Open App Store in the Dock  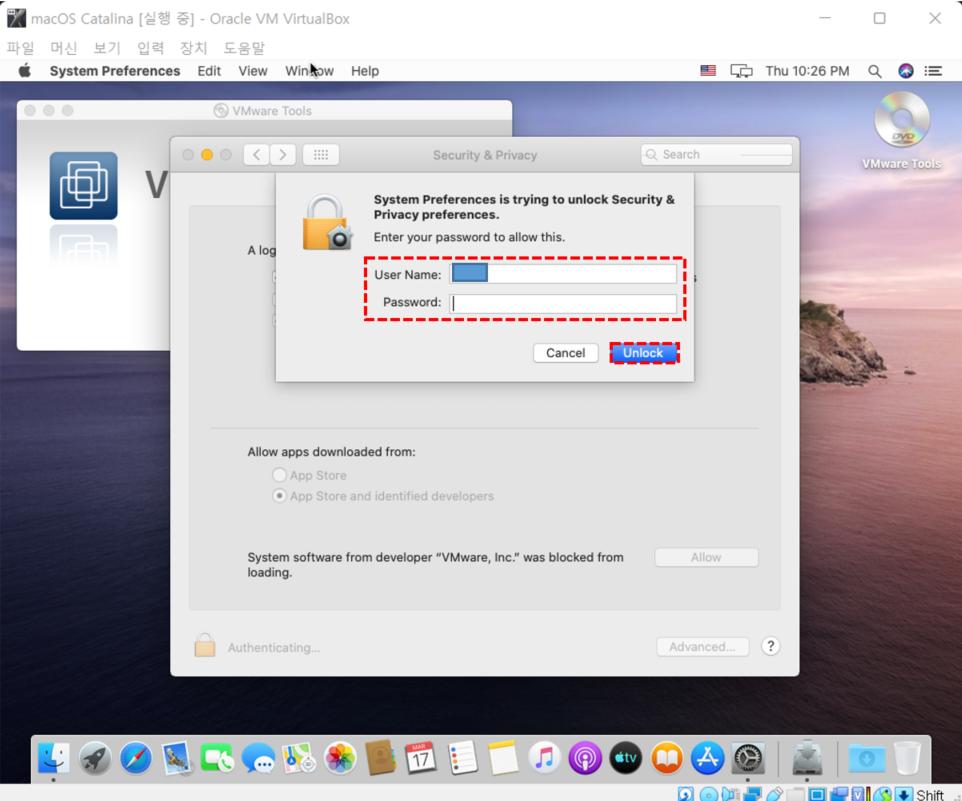[x=707, y=758]
